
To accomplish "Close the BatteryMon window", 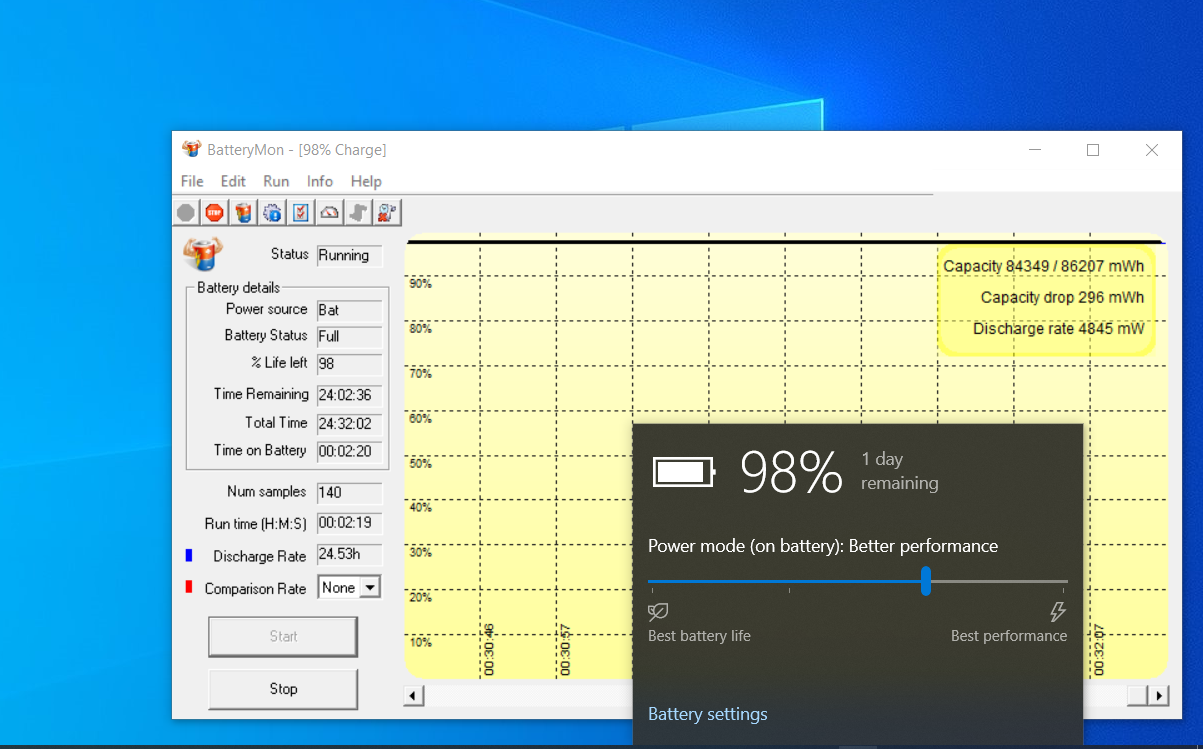I will click(1152, 150).
